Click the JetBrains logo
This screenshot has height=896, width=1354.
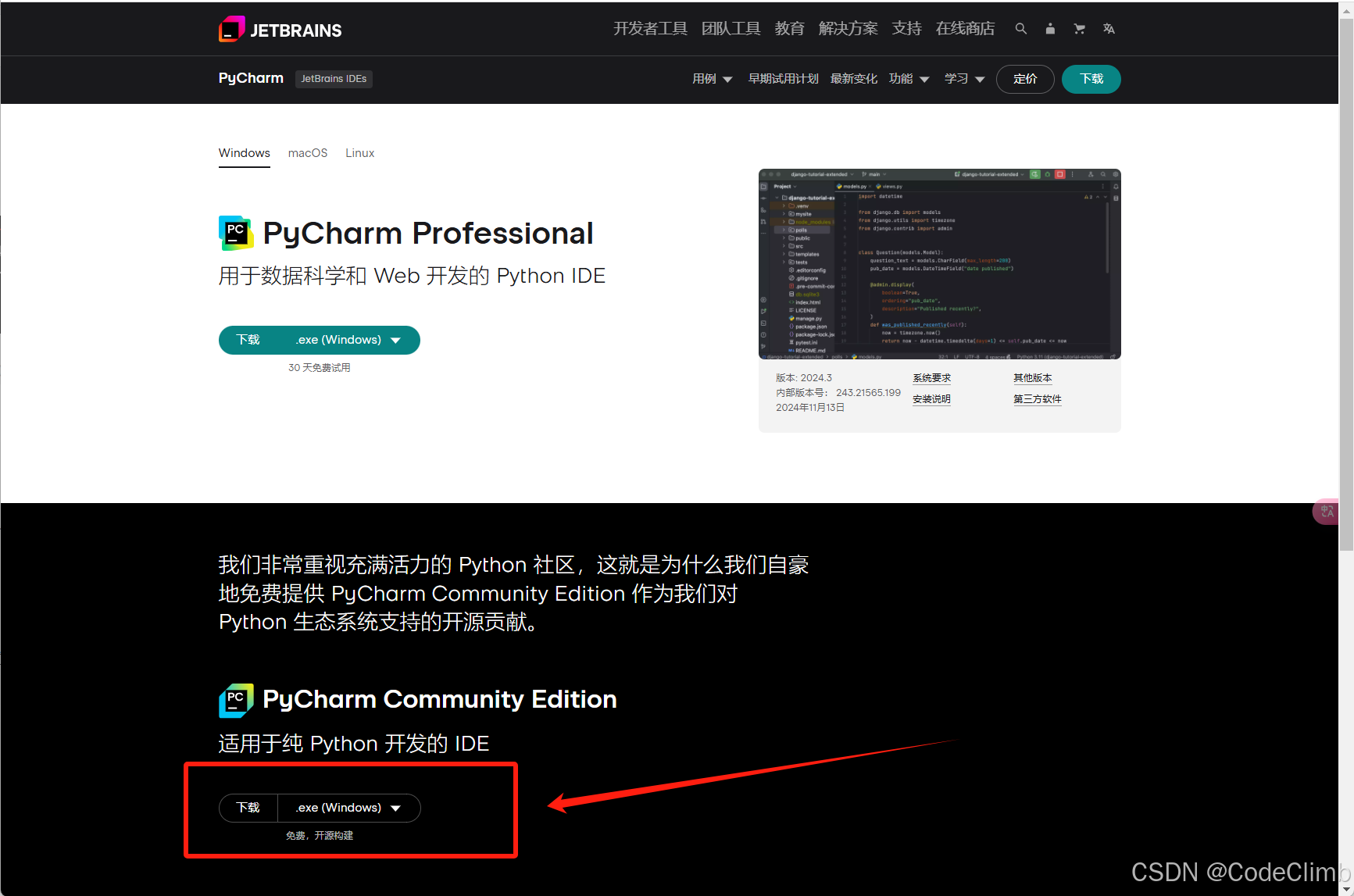pos(280,30)
